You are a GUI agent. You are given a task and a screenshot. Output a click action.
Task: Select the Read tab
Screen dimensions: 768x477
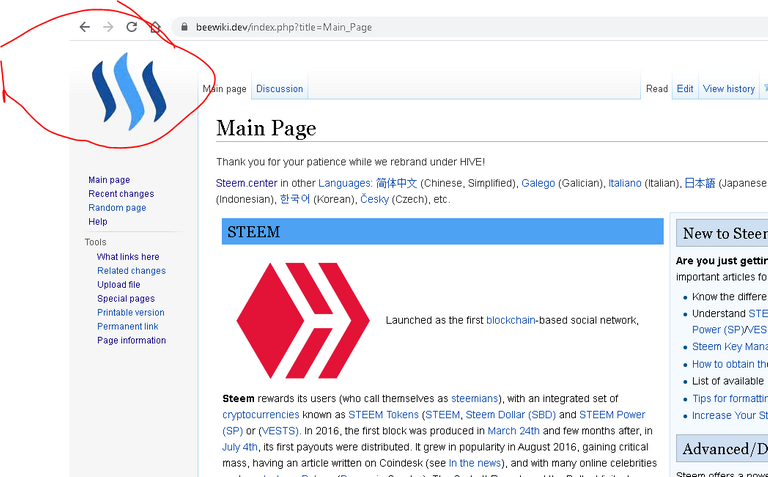tap(657, 89)
